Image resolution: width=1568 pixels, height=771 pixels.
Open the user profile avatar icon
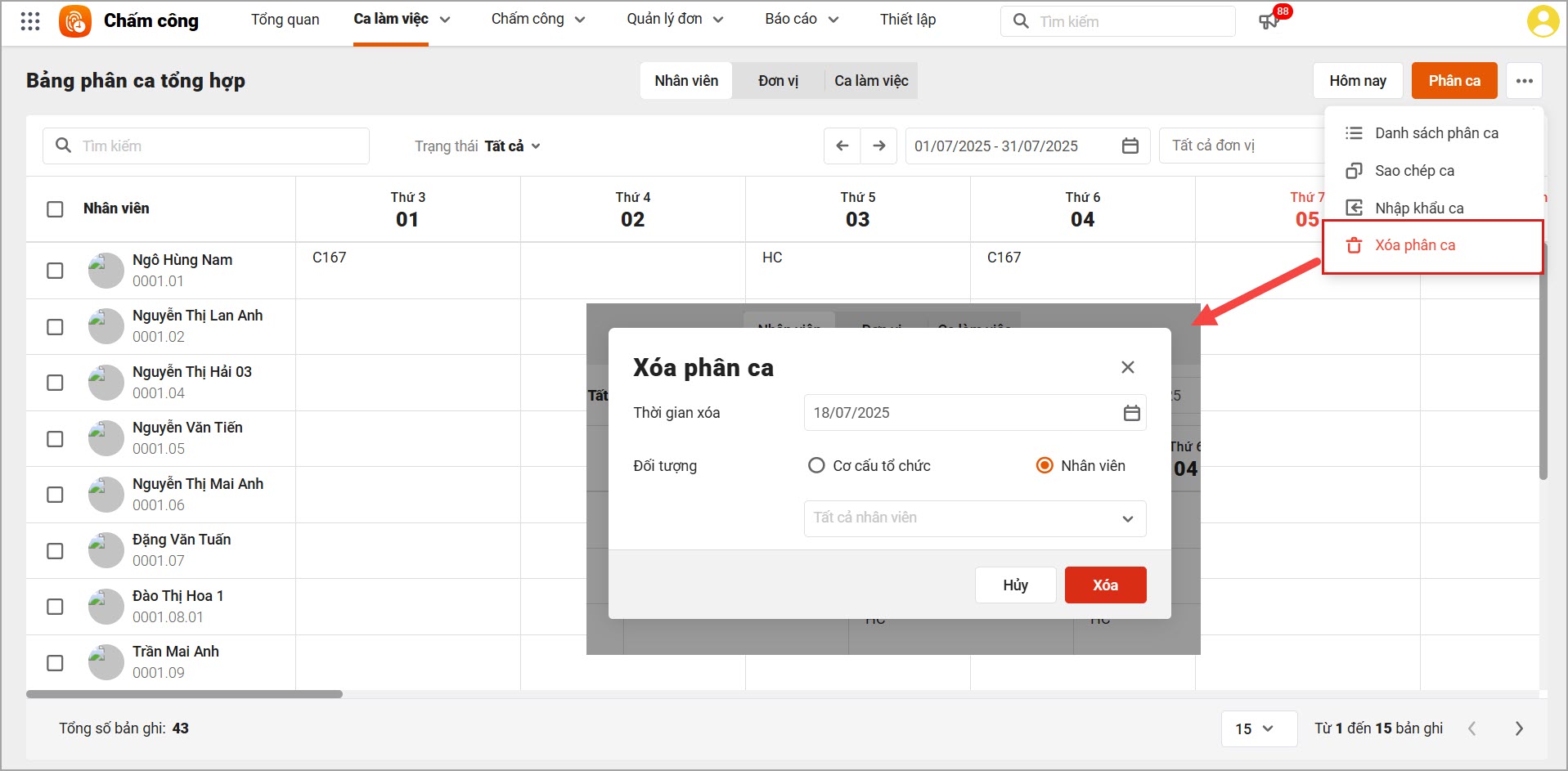[1543, 21]
